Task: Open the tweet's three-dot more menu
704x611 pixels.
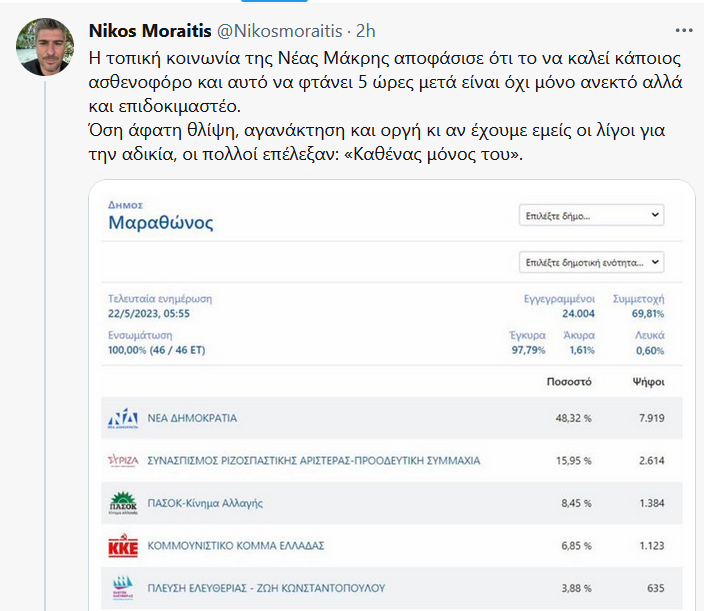Action: click(x=684, y=31)
